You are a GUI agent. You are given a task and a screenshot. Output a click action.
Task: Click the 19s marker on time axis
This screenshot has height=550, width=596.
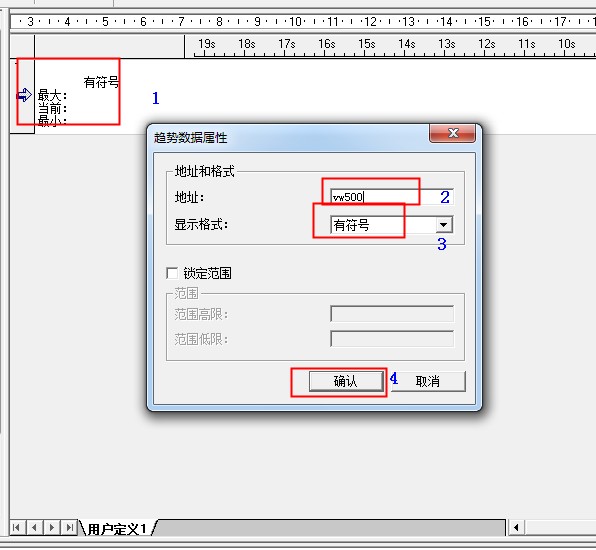click(207, 44)
